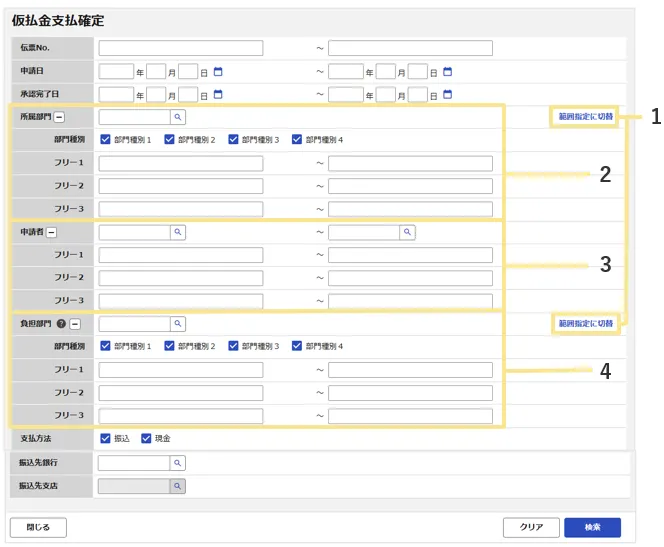The width and height of the screenshot is (664, 547).
Task: Toggle the 現金 payment method checkbox
Action: coord(147,438)
